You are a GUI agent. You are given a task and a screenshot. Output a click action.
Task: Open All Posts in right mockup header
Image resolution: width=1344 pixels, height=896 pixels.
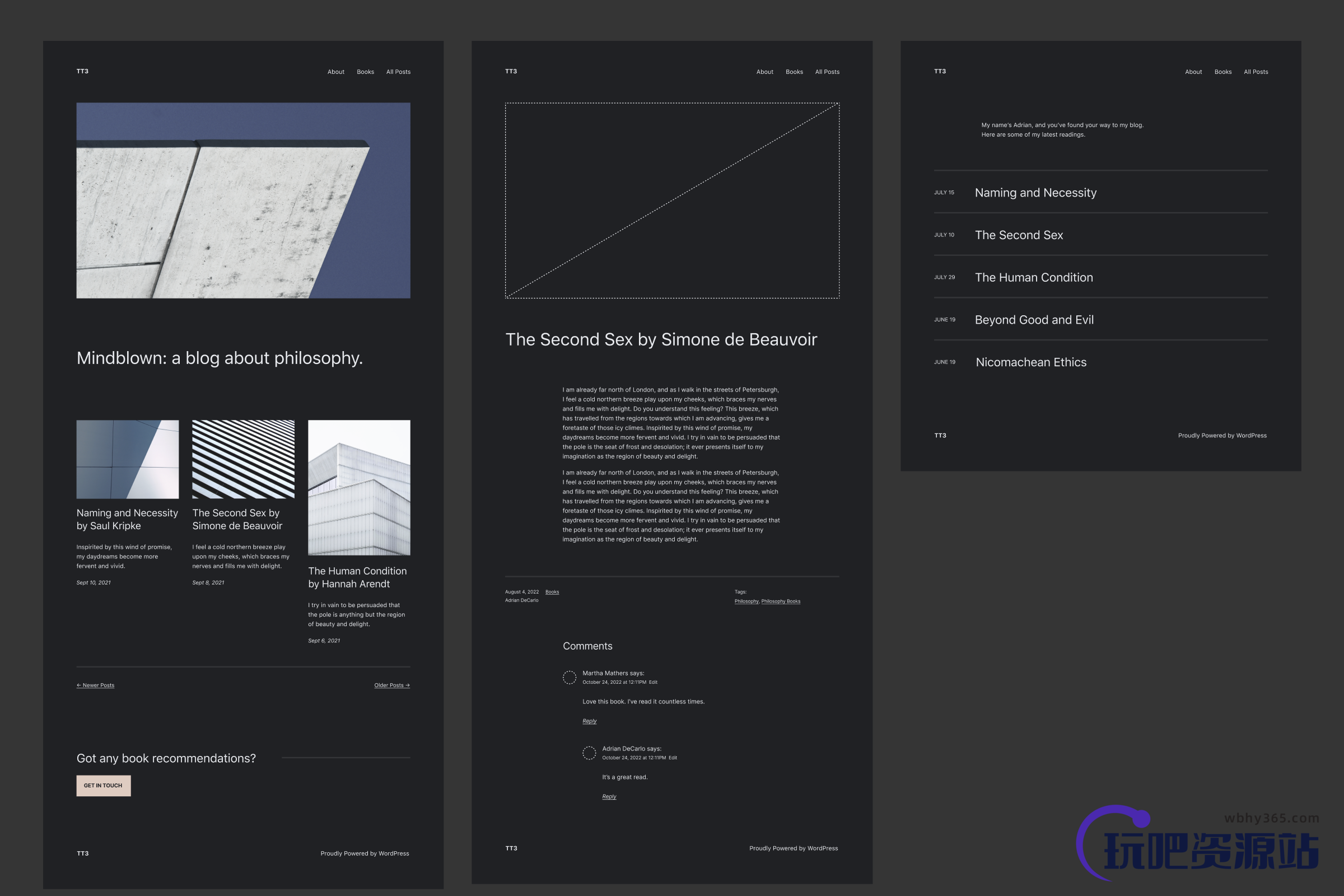click(x=1256, y=72)
